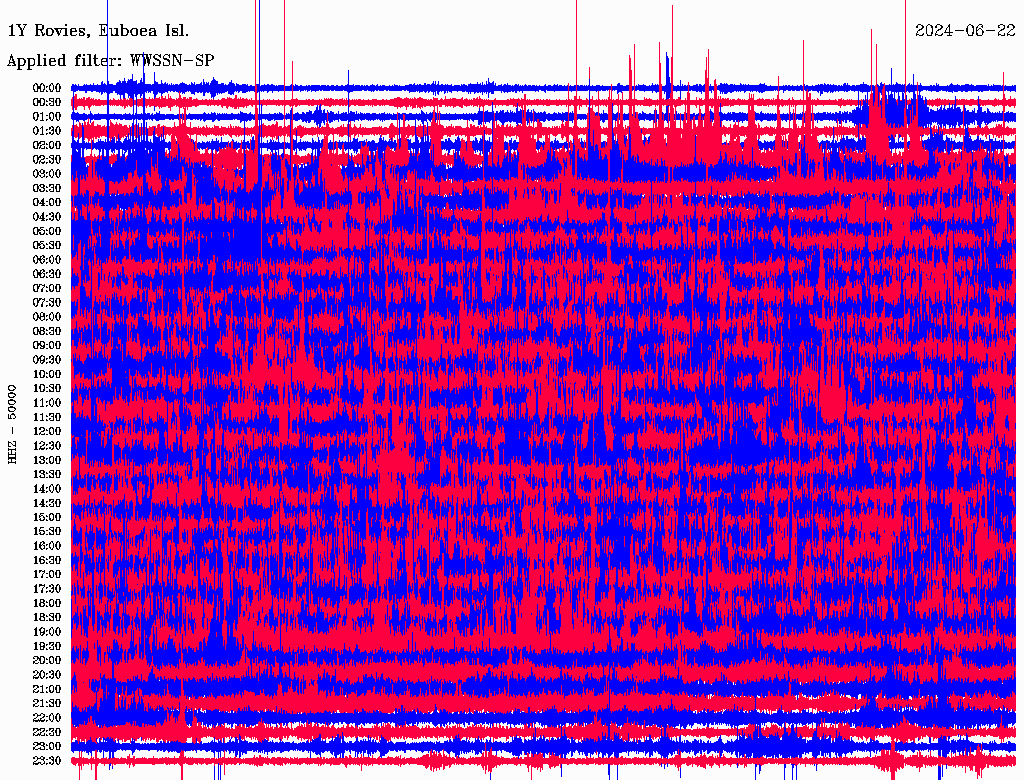Click the 'Applied filter: WWSSN-SP' label
The width and height of the screenshot is (1024, 780).
click(110, 60)
